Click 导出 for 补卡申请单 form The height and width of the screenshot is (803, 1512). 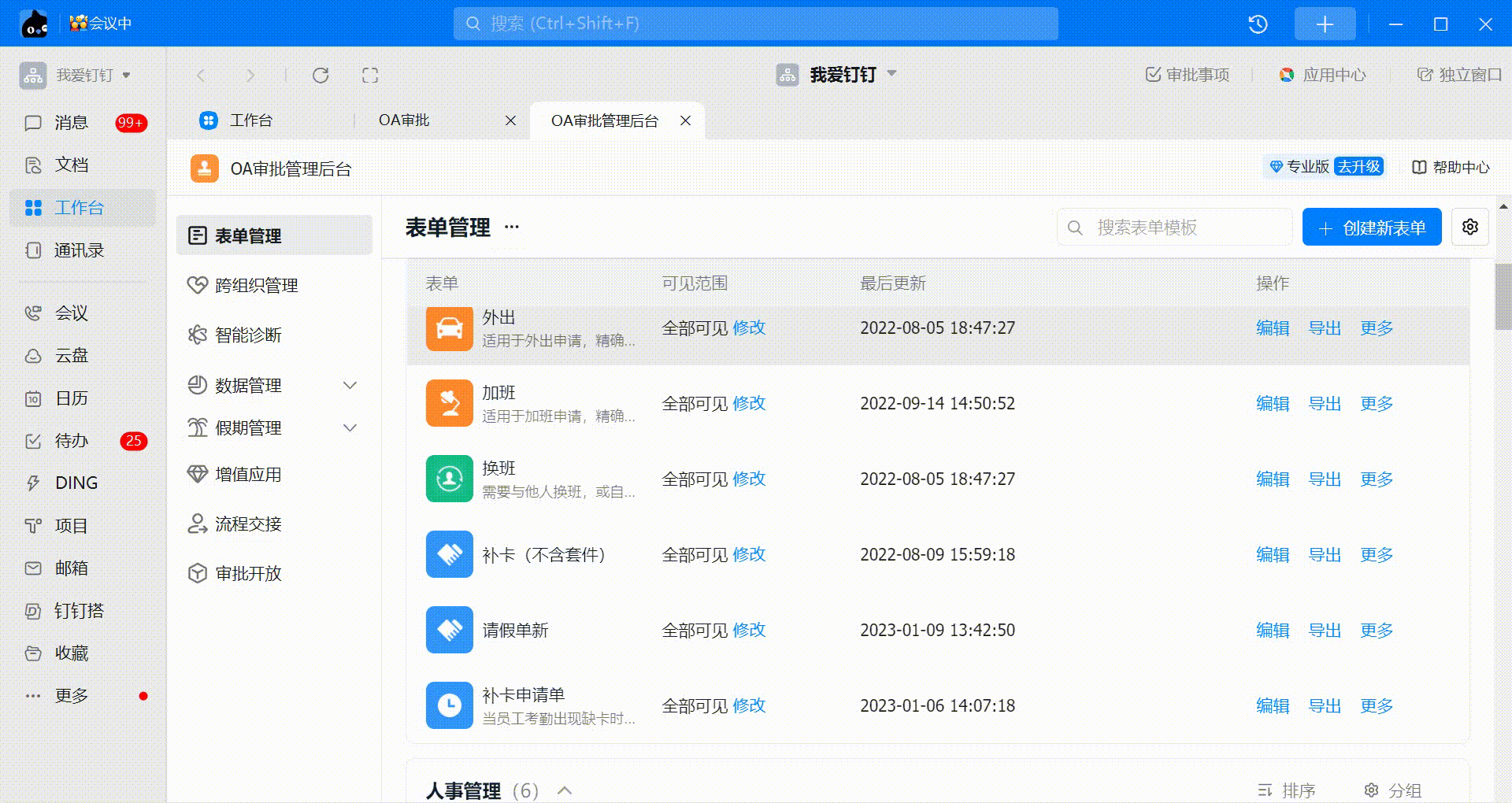click(1325, 705)
